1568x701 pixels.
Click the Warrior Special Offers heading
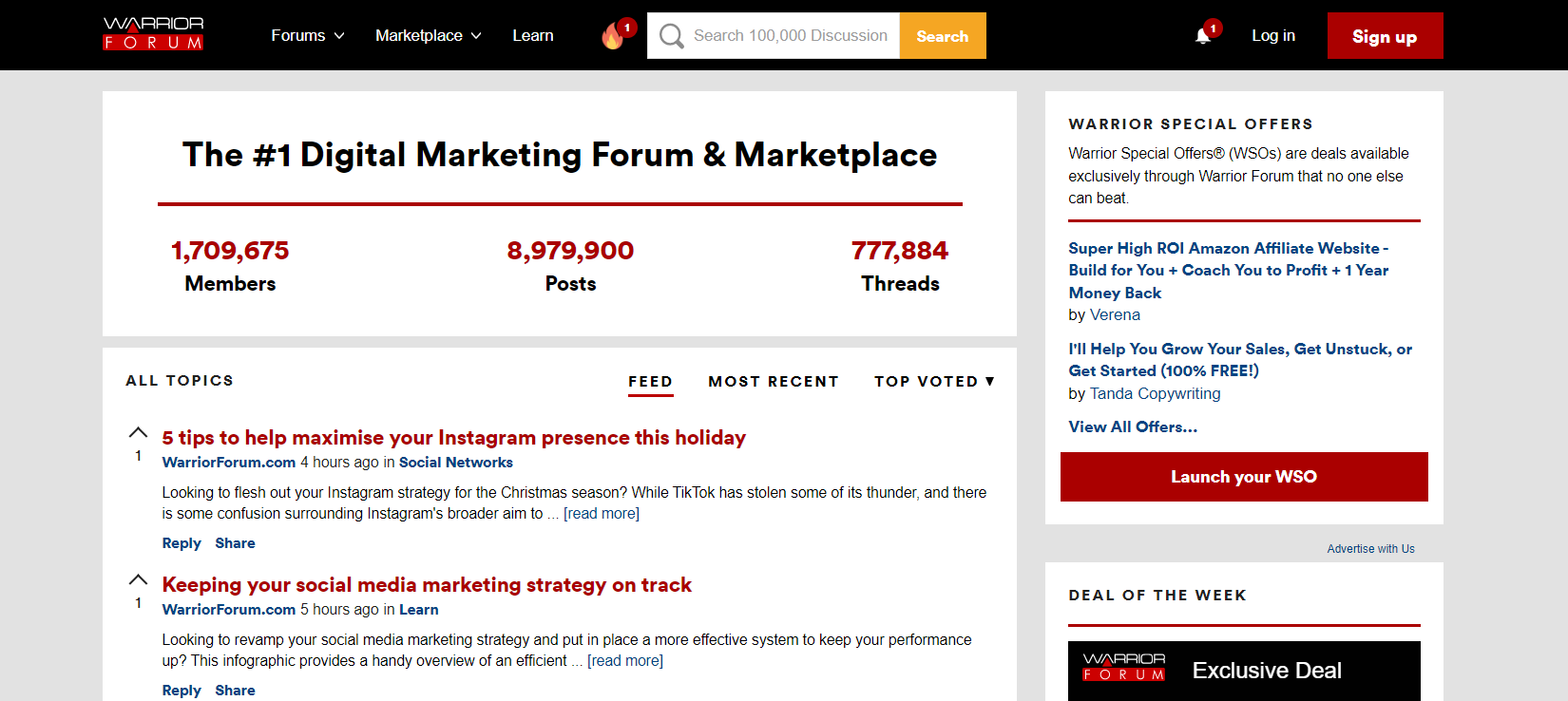tap(1191, 123)
